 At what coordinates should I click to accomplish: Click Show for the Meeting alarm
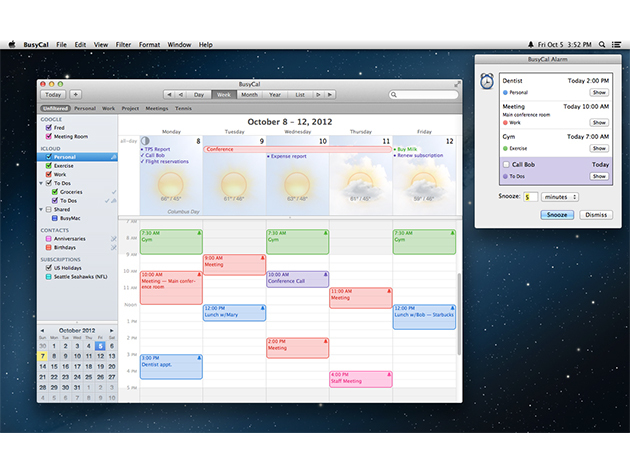599,123
